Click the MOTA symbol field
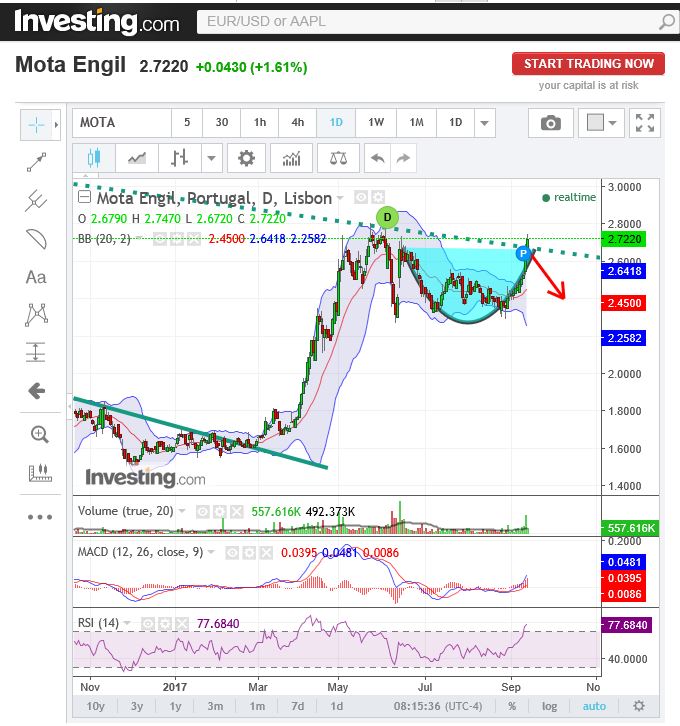 (x=122, y=123)
